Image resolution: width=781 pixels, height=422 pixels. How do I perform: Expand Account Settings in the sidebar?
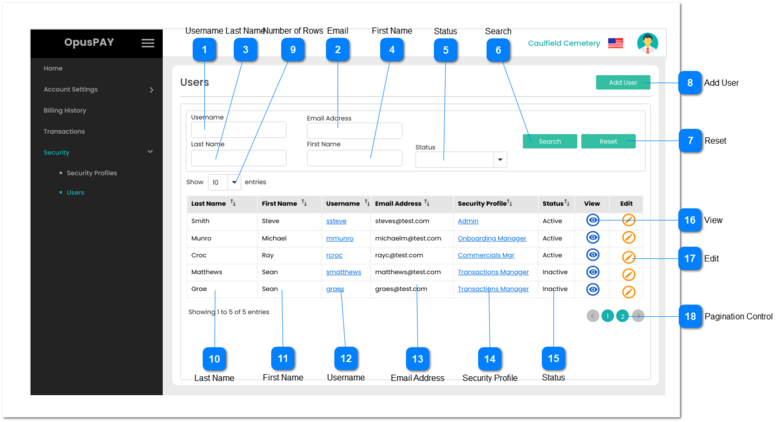point(97,90)
